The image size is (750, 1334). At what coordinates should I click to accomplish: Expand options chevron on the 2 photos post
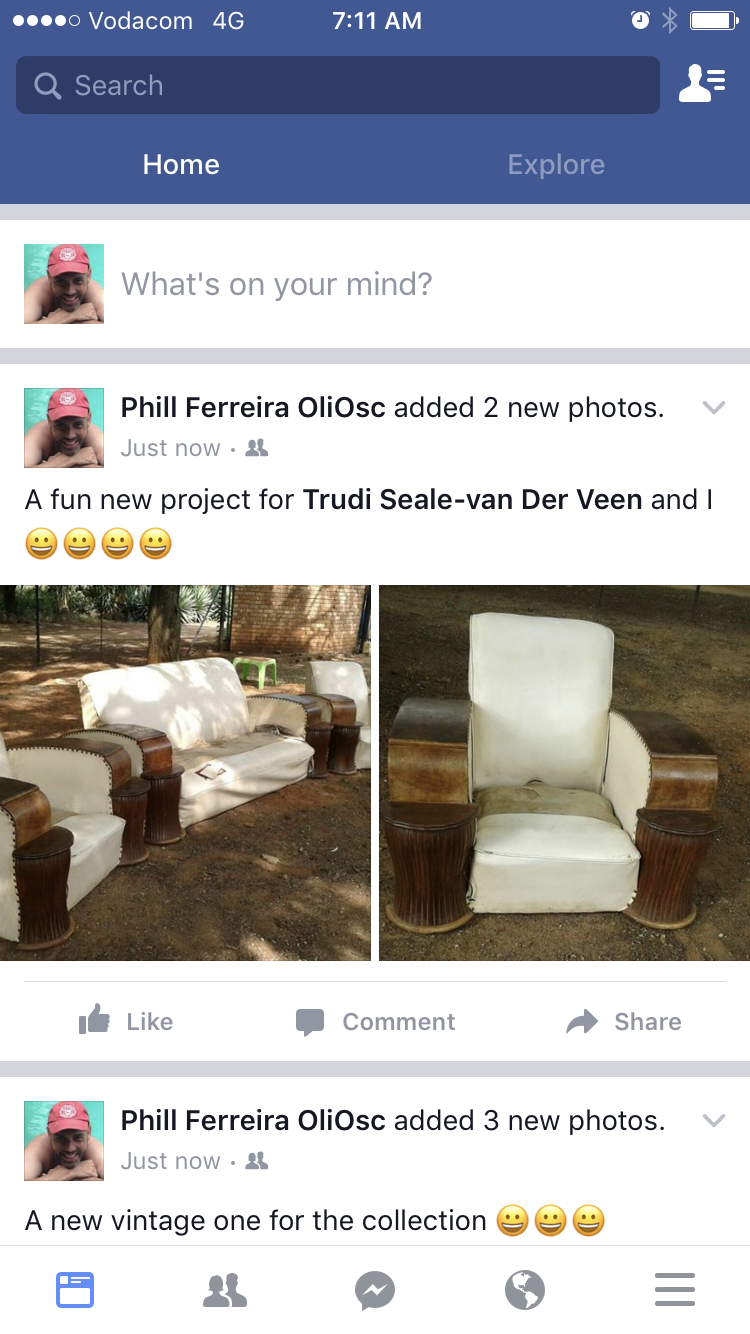coord(713,407)
